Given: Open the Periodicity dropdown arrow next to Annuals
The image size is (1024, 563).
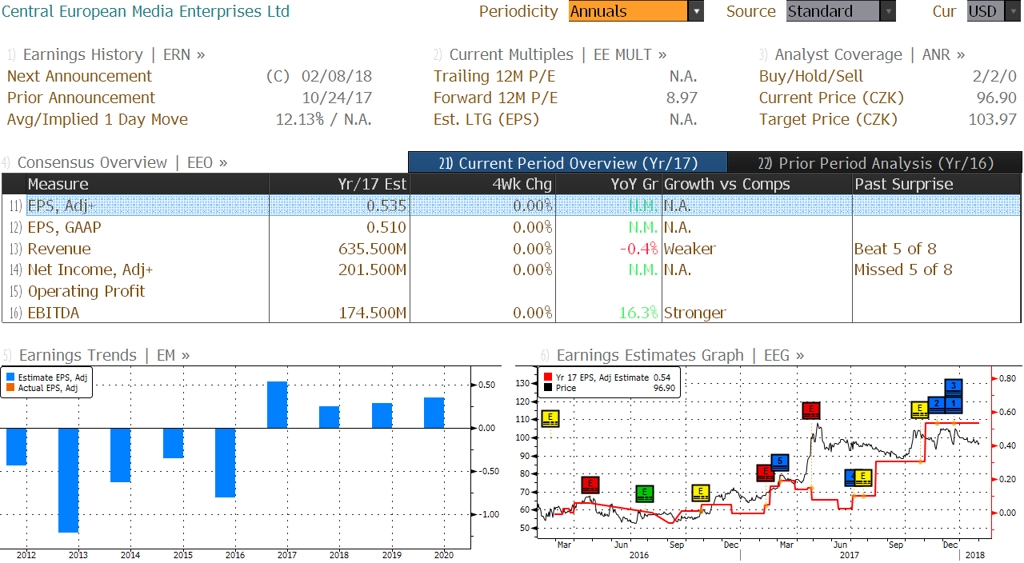Looking at the screenshot, I should tap(696, 11).
